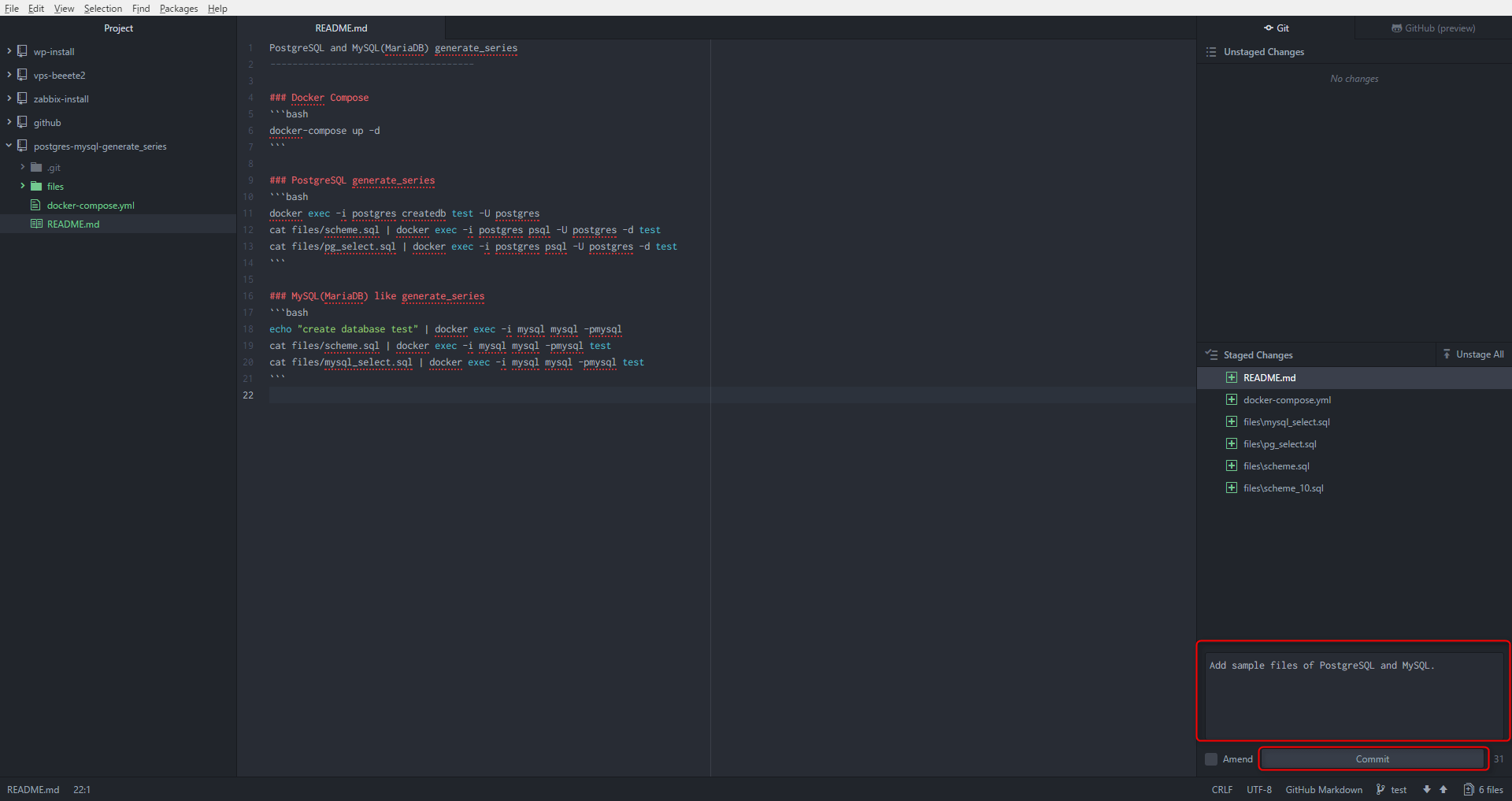Click Unstage All button
The height and width of the screenshot is (801, 1512).
point(1473,354)
